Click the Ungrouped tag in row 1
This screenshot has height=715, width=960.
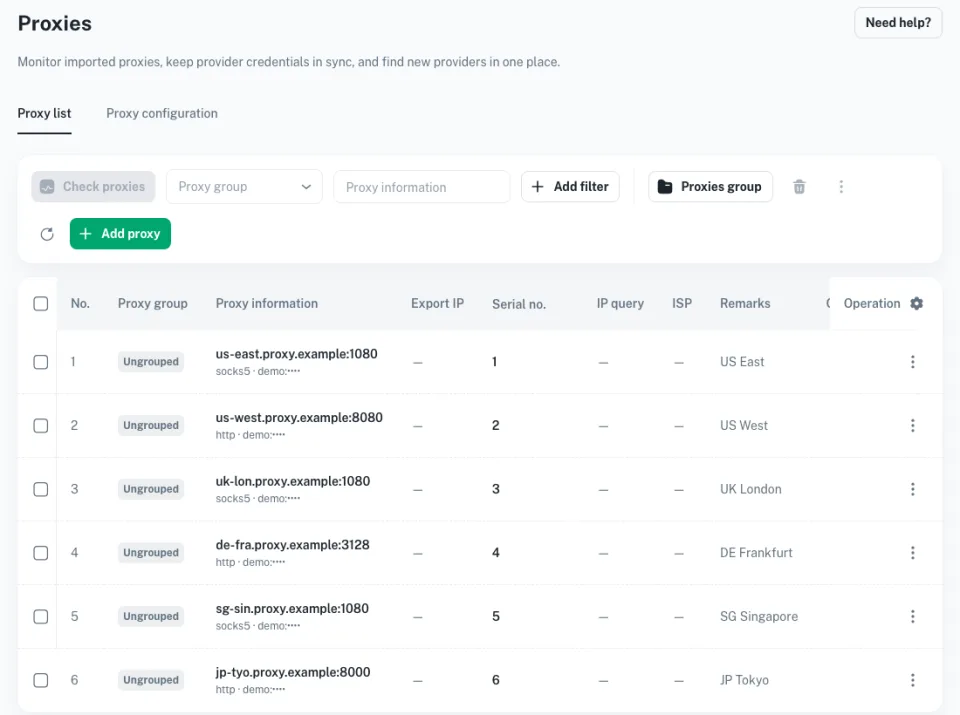pos(151,362)
